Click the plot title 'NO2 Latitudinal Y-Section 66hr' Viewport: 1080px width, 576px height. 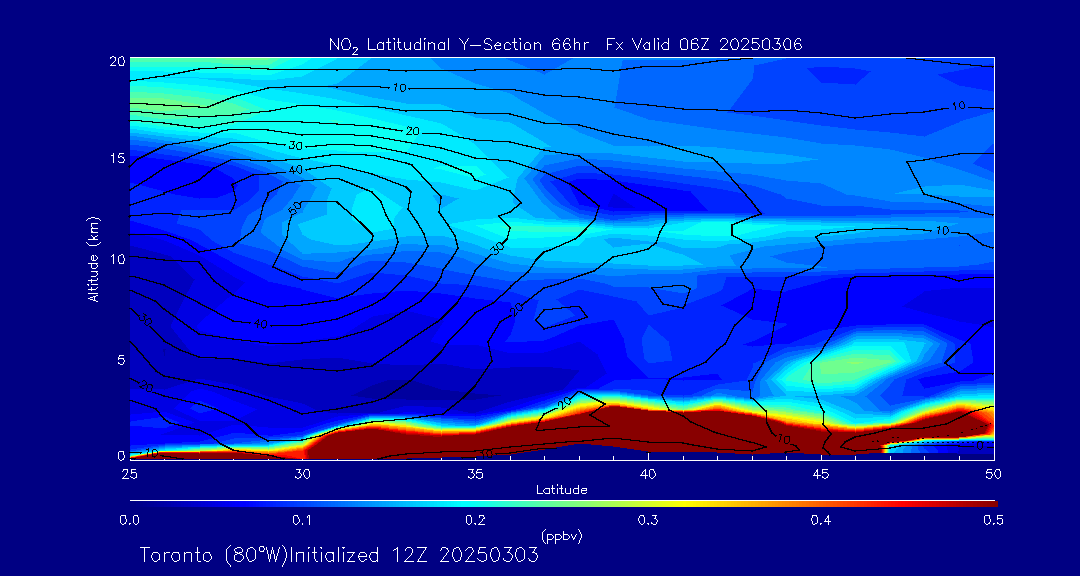(461, 45)
